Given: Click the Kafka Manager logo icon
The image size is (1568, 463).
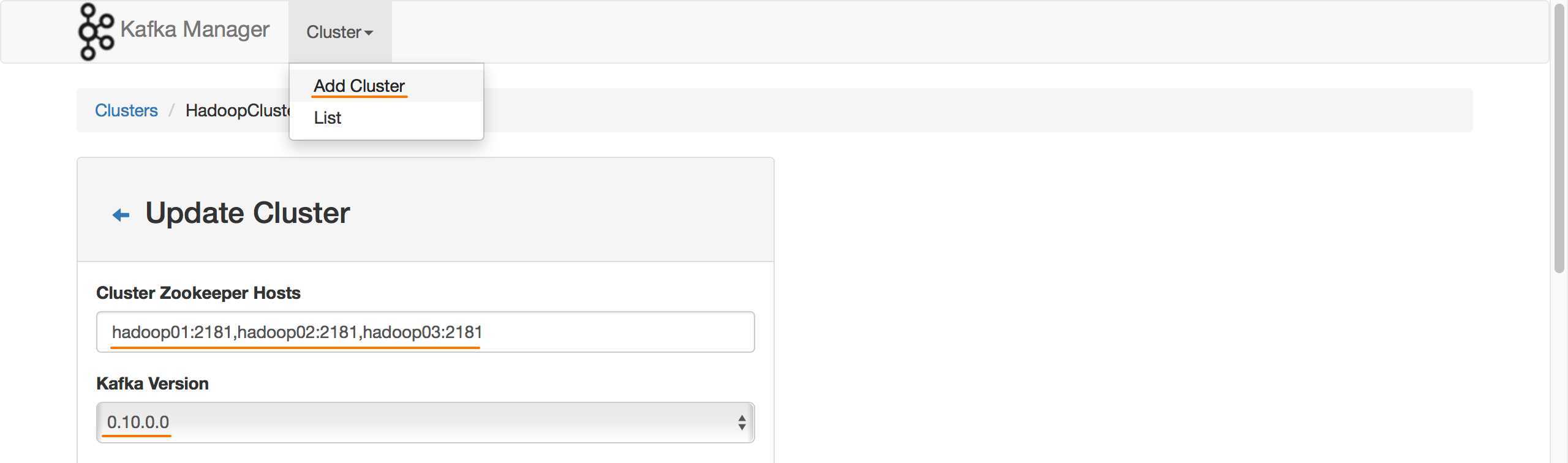Looking at the screenshot, I should click(x=96, y=32).
